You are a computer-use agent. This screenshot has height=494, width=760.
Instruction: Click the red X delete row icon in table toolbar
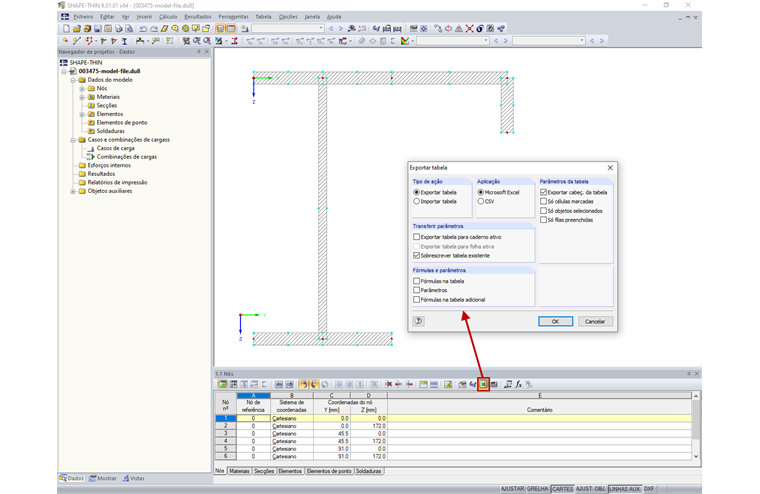click(x=388, y=384)
